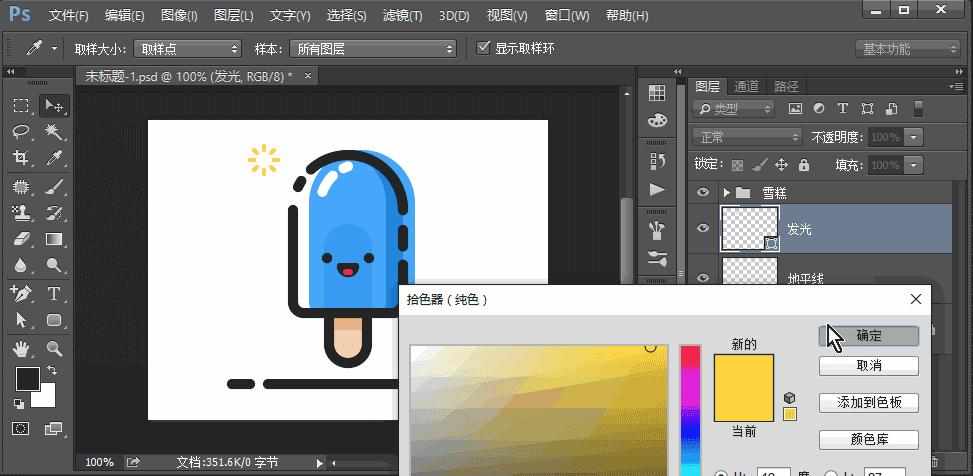Change the screen mode
This screenshot has height=476, width=973.
click(x=54, y=428)
